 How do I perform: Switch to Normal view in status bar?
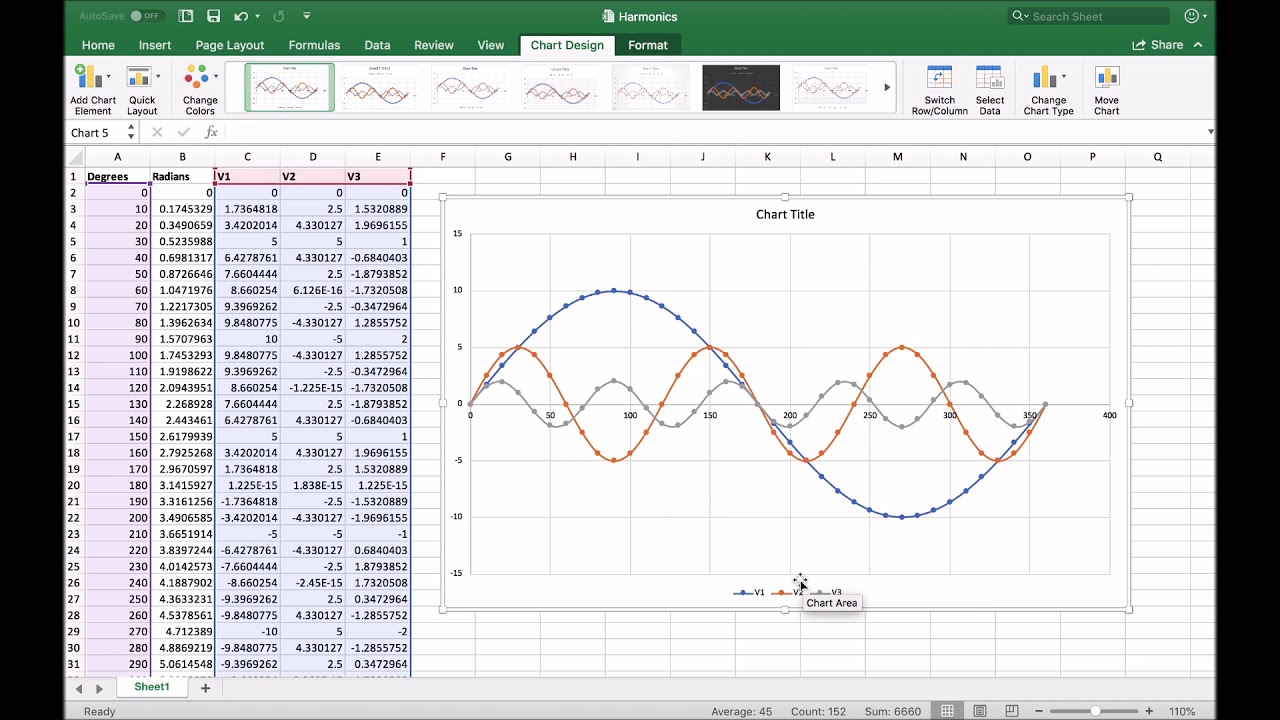(946, 711)
